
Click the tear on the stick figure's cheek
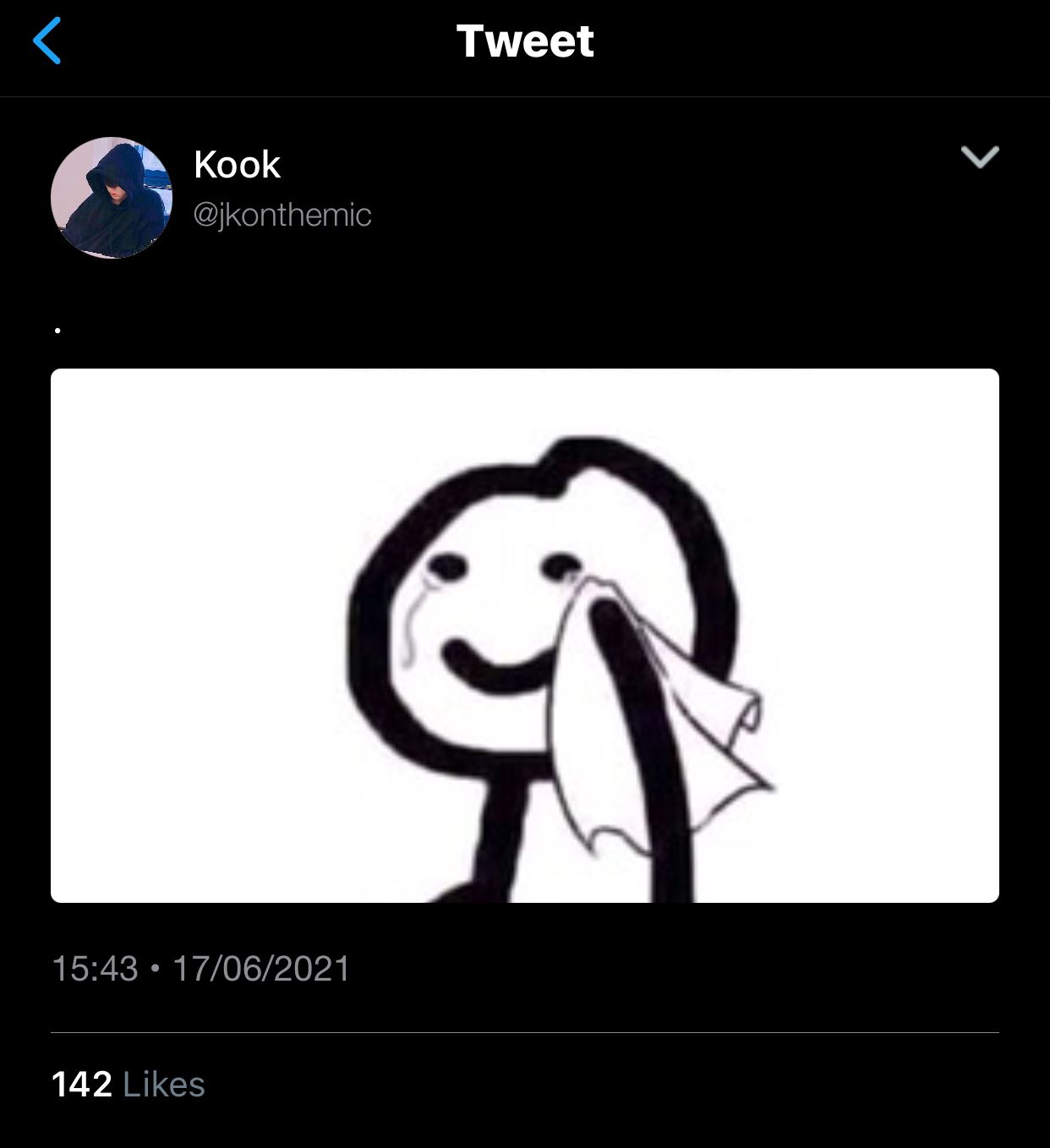(412, 626)
